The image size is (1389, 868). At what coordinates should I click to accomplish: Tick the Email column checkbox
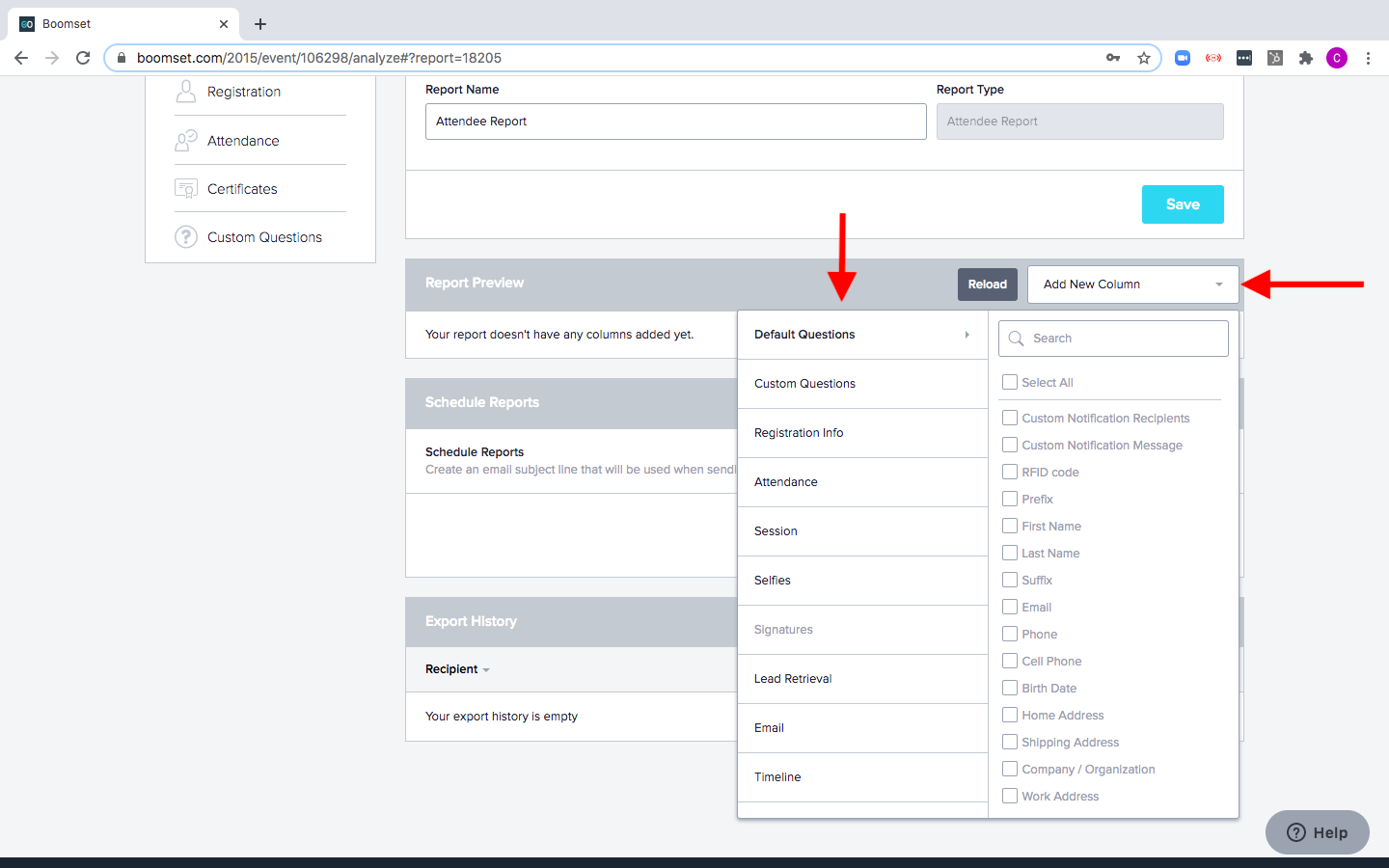[x=1010, y=607]
